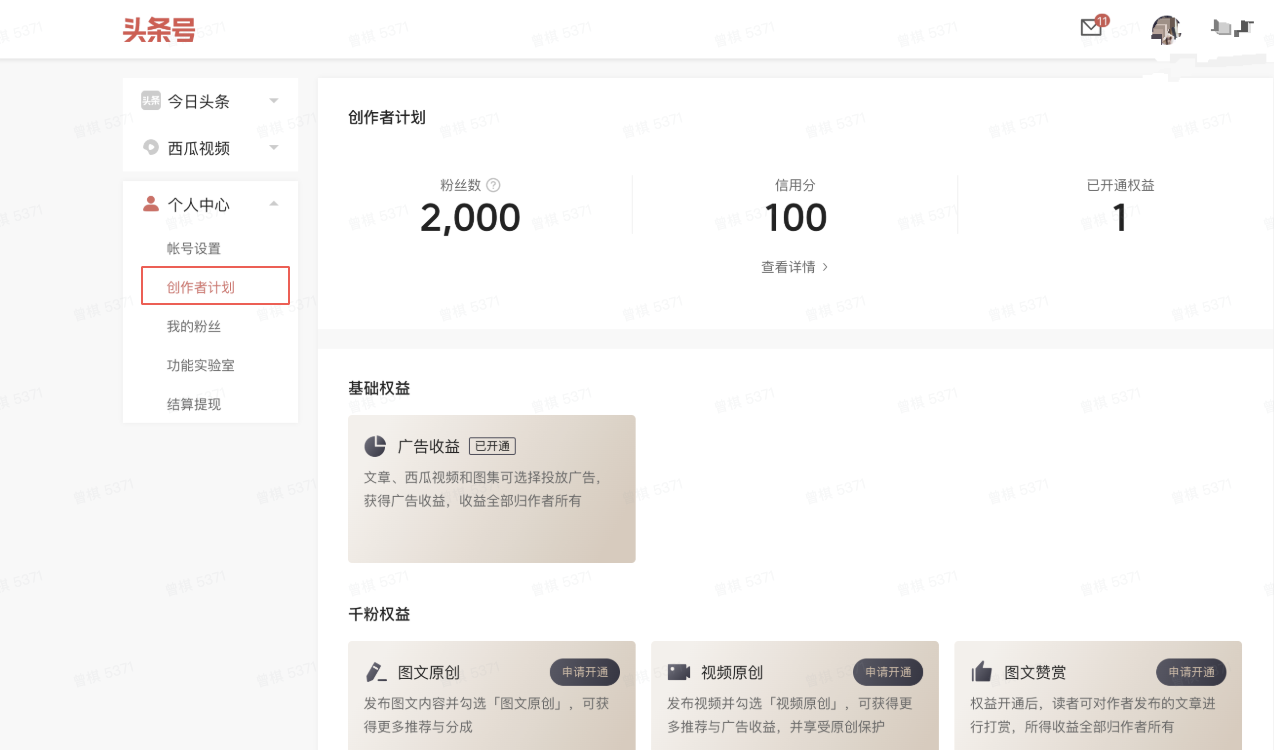Click the 西瓜视频 icon in sidebar

click(x=151, y=147)
